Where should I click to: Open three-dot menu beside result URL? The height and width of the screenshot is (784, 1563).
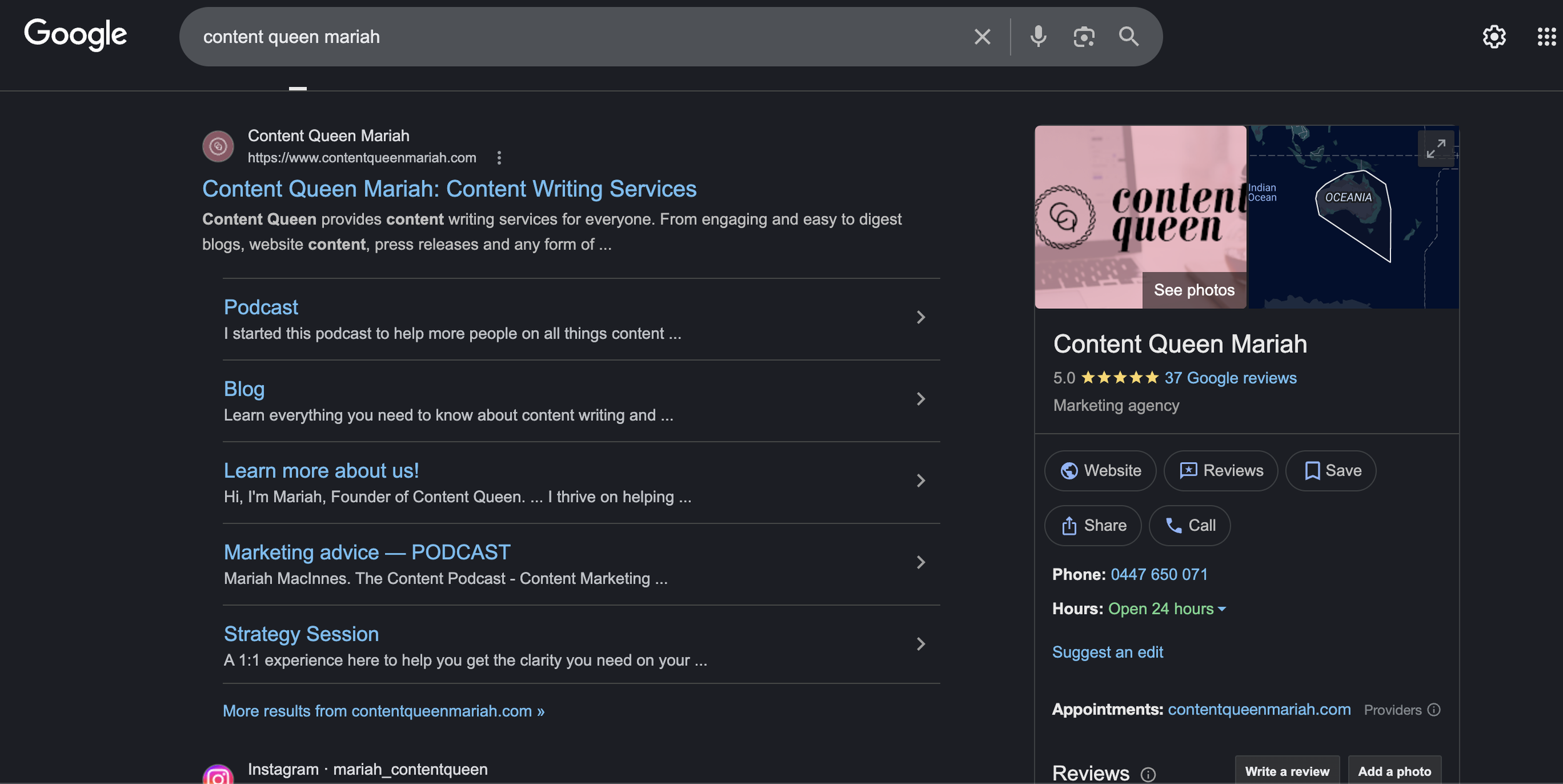pos(499,158)
